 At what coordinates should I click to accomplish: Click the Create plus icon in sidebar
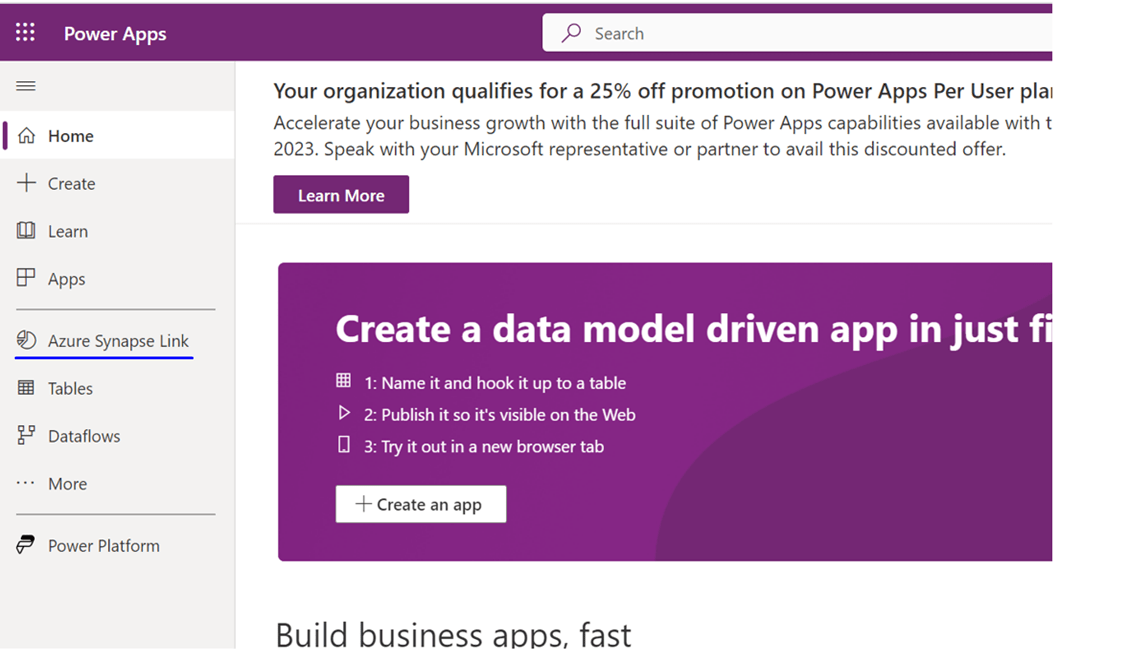coord(27,183)
